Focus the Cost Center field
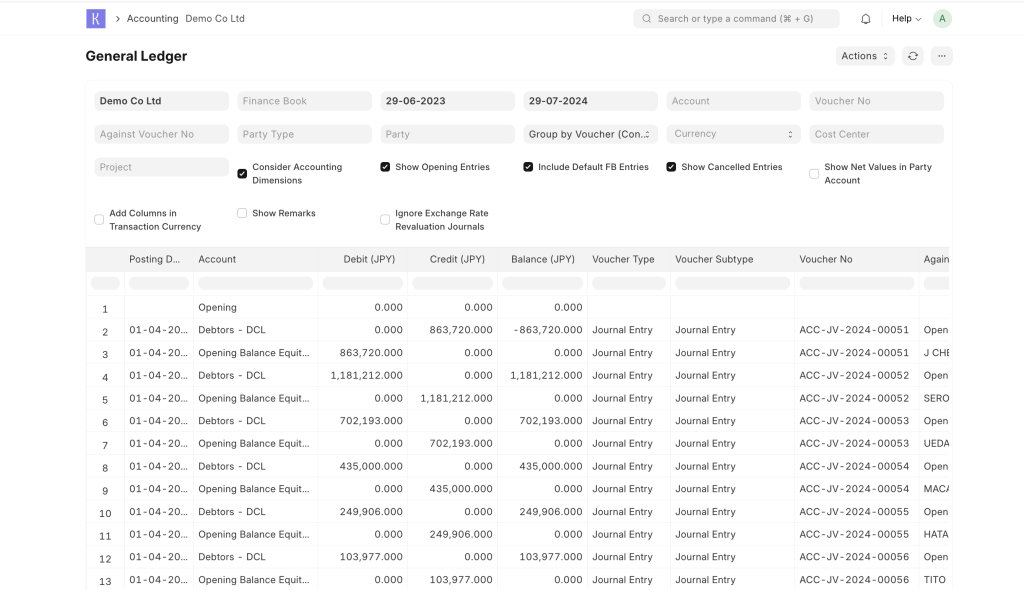This screenshot has width=1024, height=590. point(876,134)
